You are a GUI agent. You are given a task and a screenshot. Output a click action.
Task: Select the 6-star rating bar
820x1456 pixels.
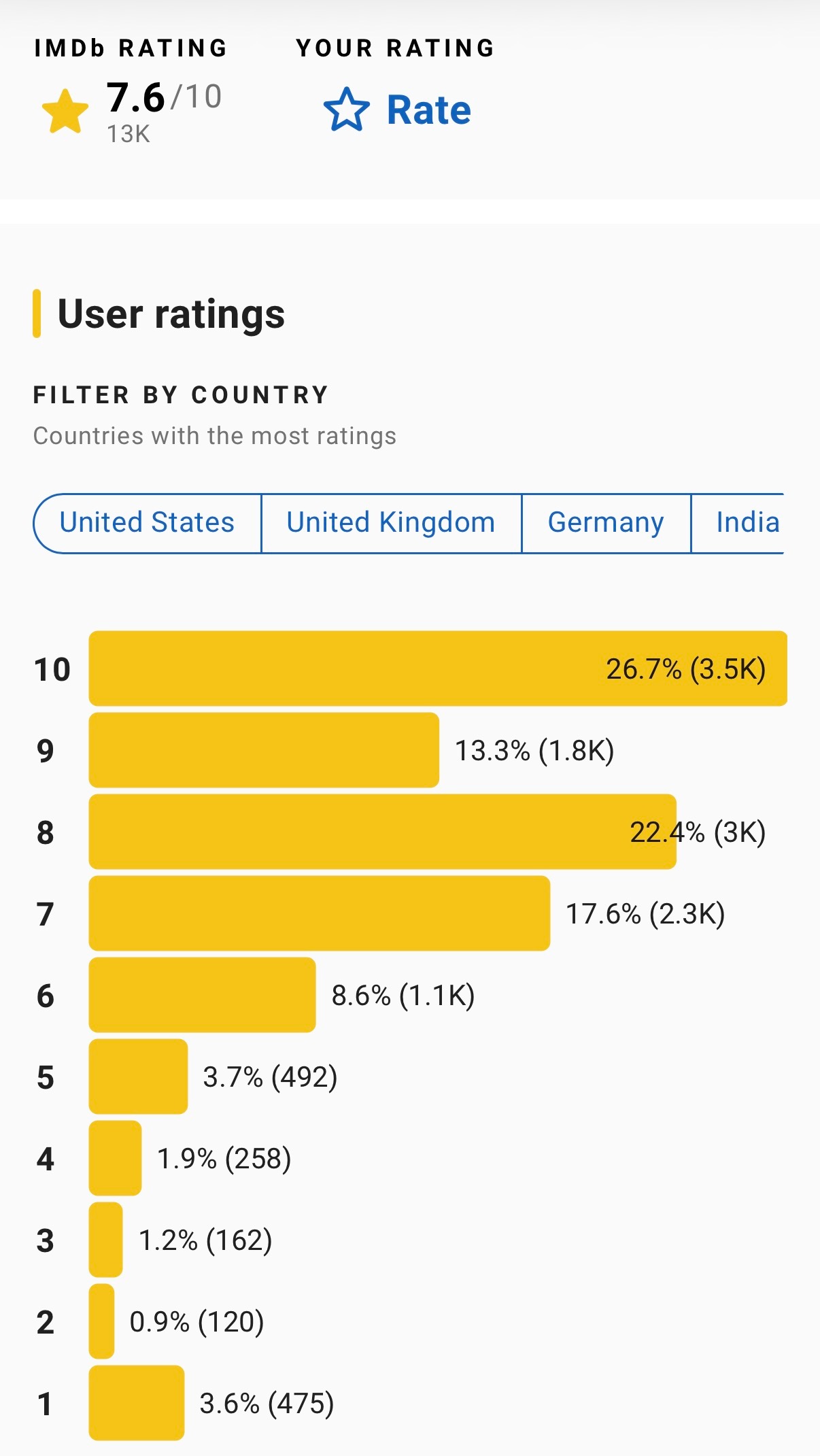coord(202,995)
